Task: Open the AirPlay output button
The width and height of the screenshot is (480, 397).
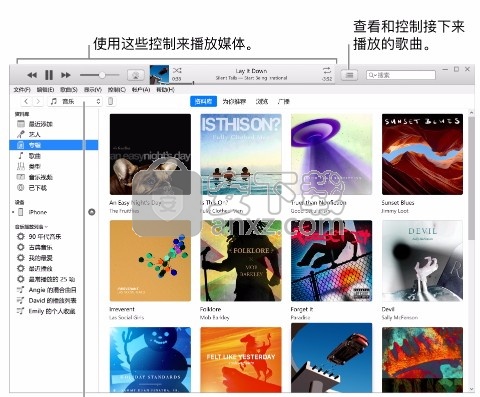Action: (x=136, y=75)
